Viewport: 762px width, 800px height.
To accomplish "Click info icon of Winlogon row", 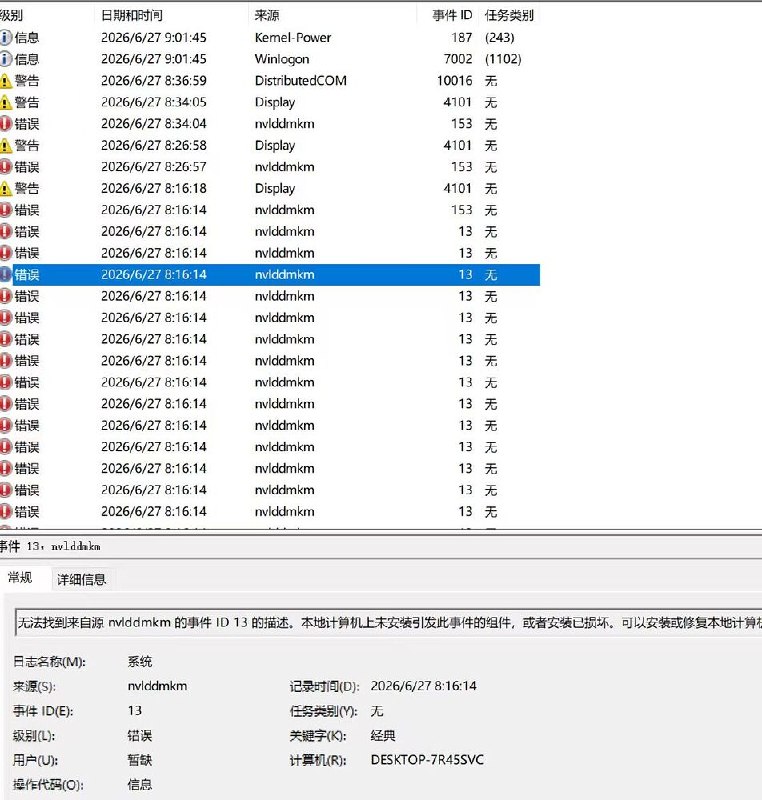I will (6, 59).
